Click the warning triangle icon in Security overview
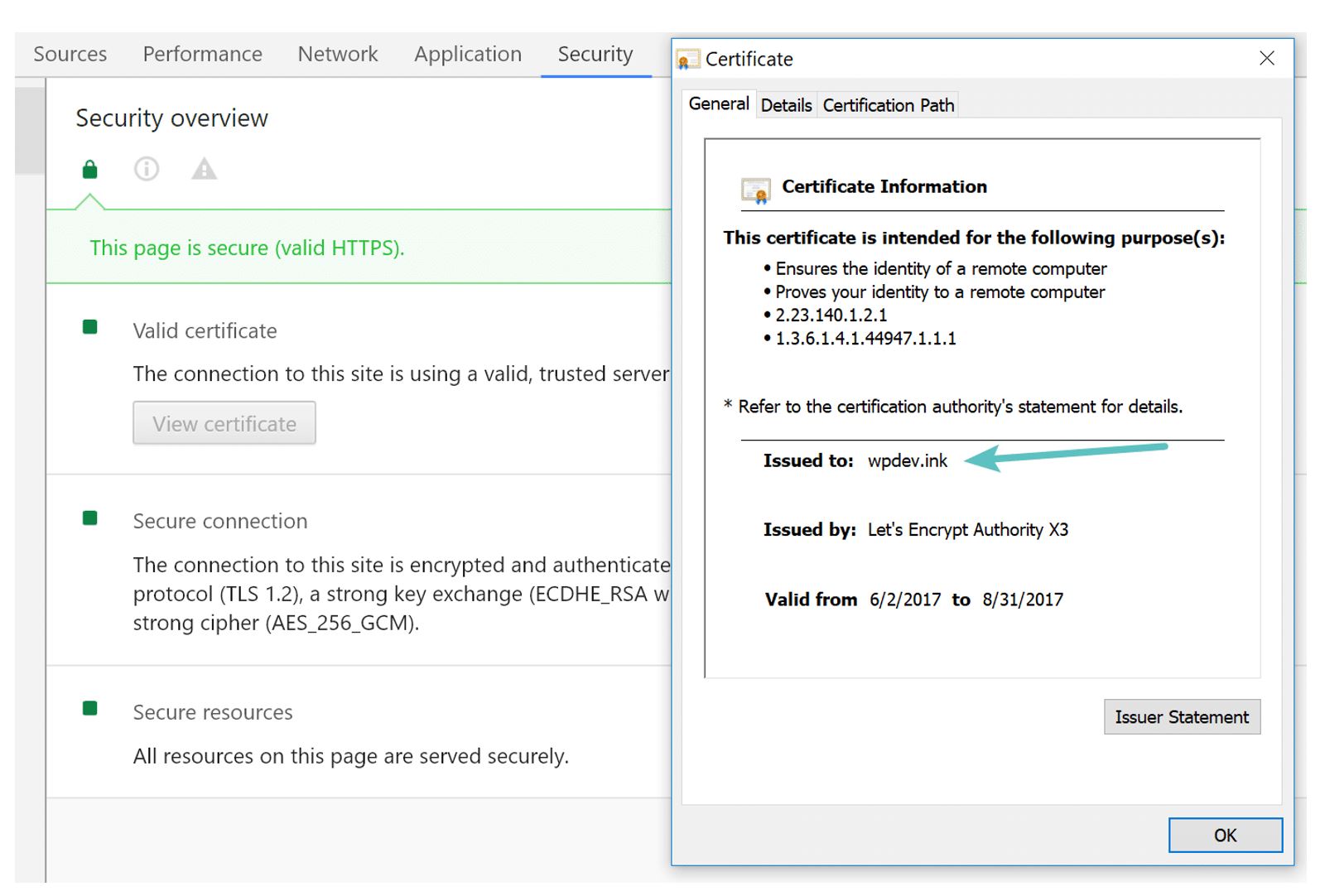Screen dimensions: 1325x896 (x=204, y=168)
